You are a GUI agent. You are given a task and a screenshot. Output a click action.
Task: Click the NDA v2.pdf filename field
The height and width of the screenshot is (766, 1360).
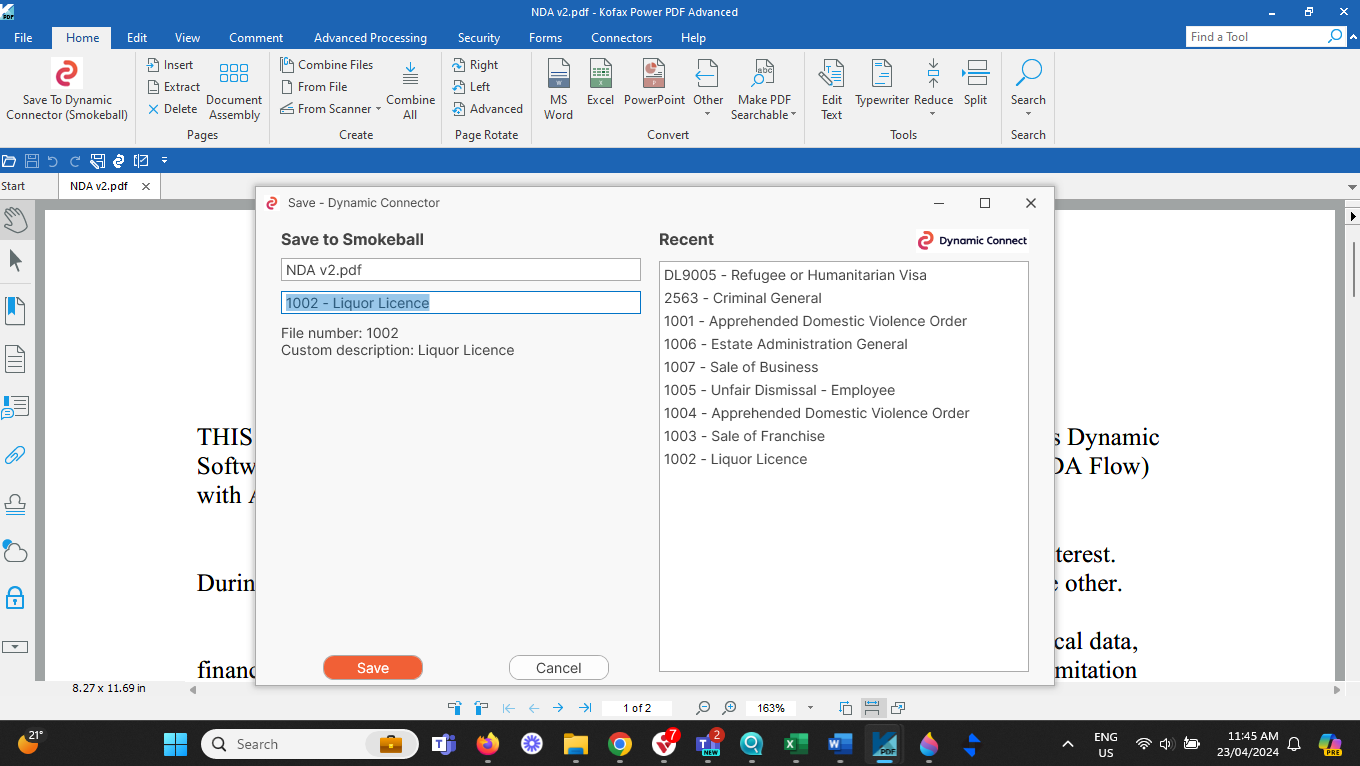[460, 270]
